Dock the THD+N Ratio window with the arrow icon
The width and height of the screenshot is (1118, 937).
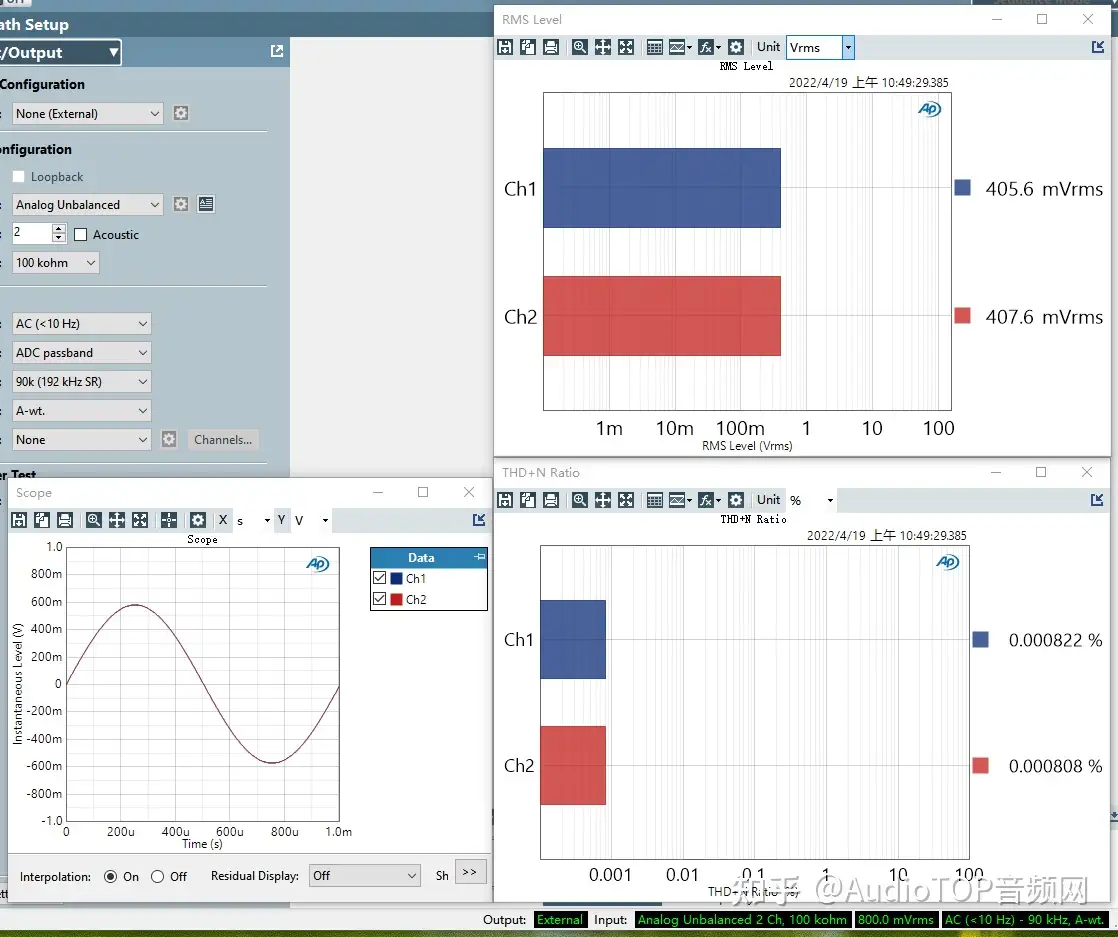(x=1097, y=500)
